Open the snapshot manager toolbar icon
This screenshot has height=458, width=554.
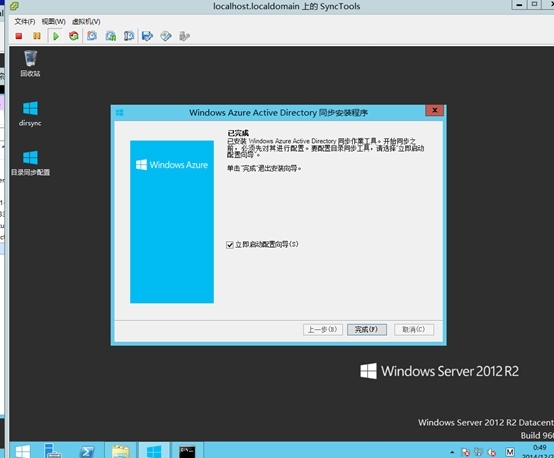click(x=129, y=36)
